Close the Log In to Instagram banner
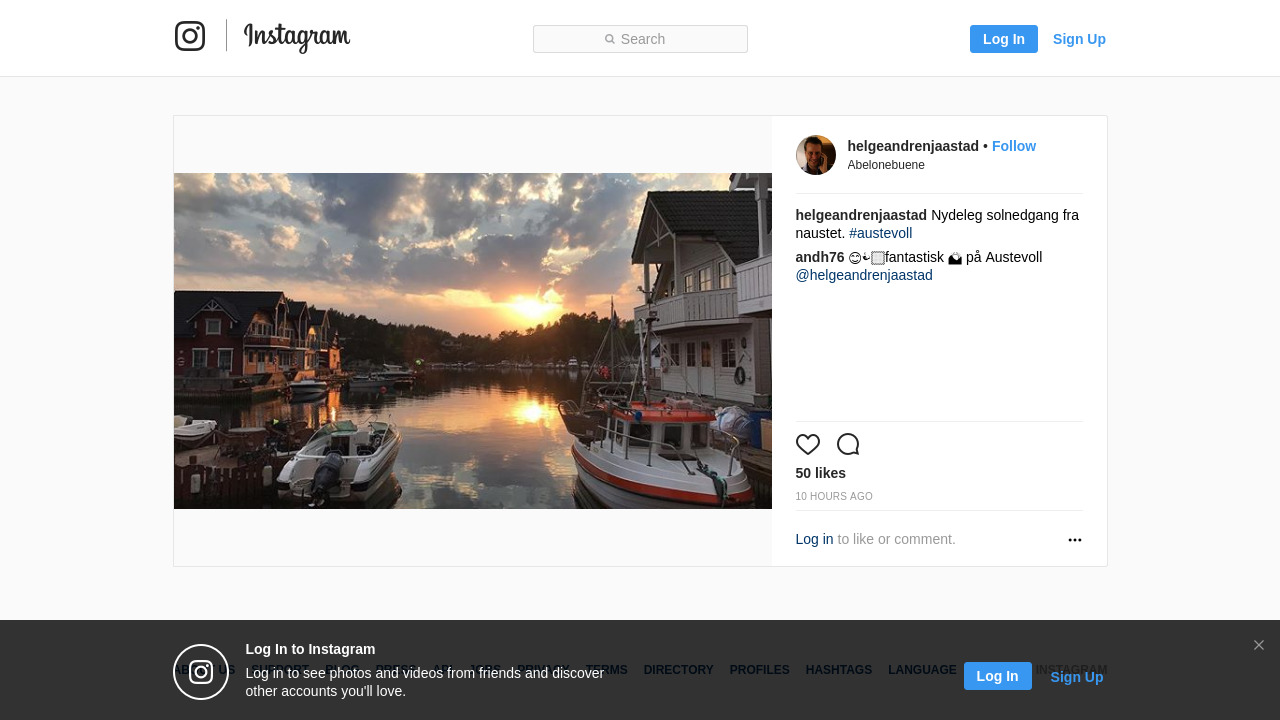Image resolution: width=1280 pixels, height=720 pixels. (1259, 645)
